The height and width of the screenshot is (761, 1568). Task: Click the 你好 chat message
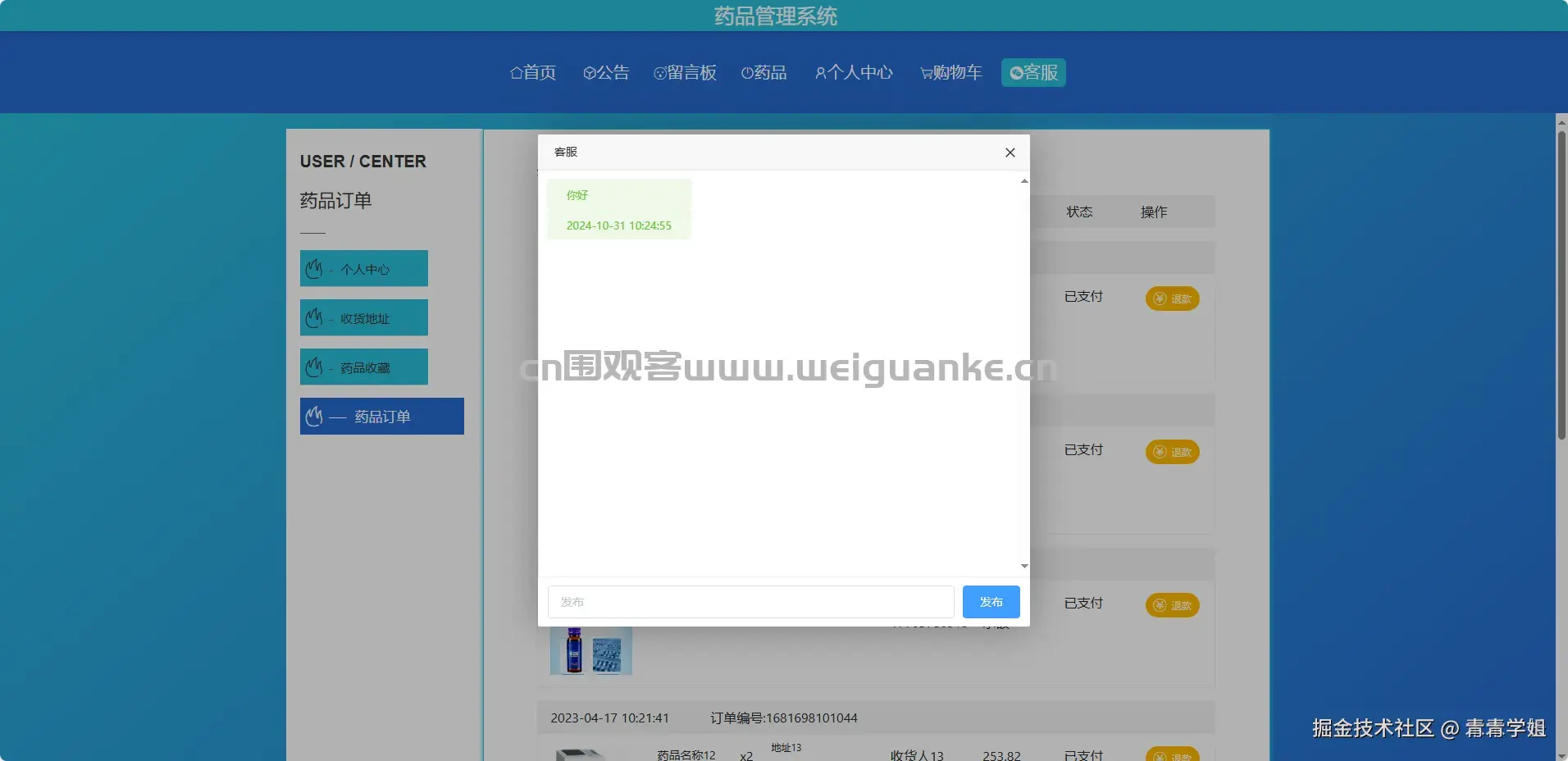pos(577,195)
